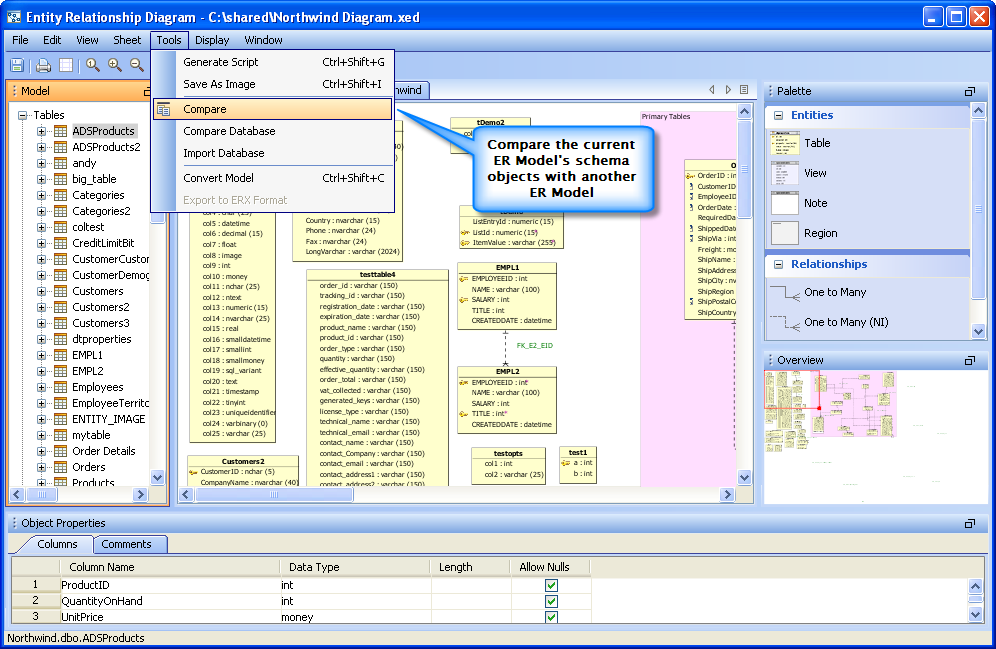Click the Zoom In toolbar icon

[x=115, y=65]
